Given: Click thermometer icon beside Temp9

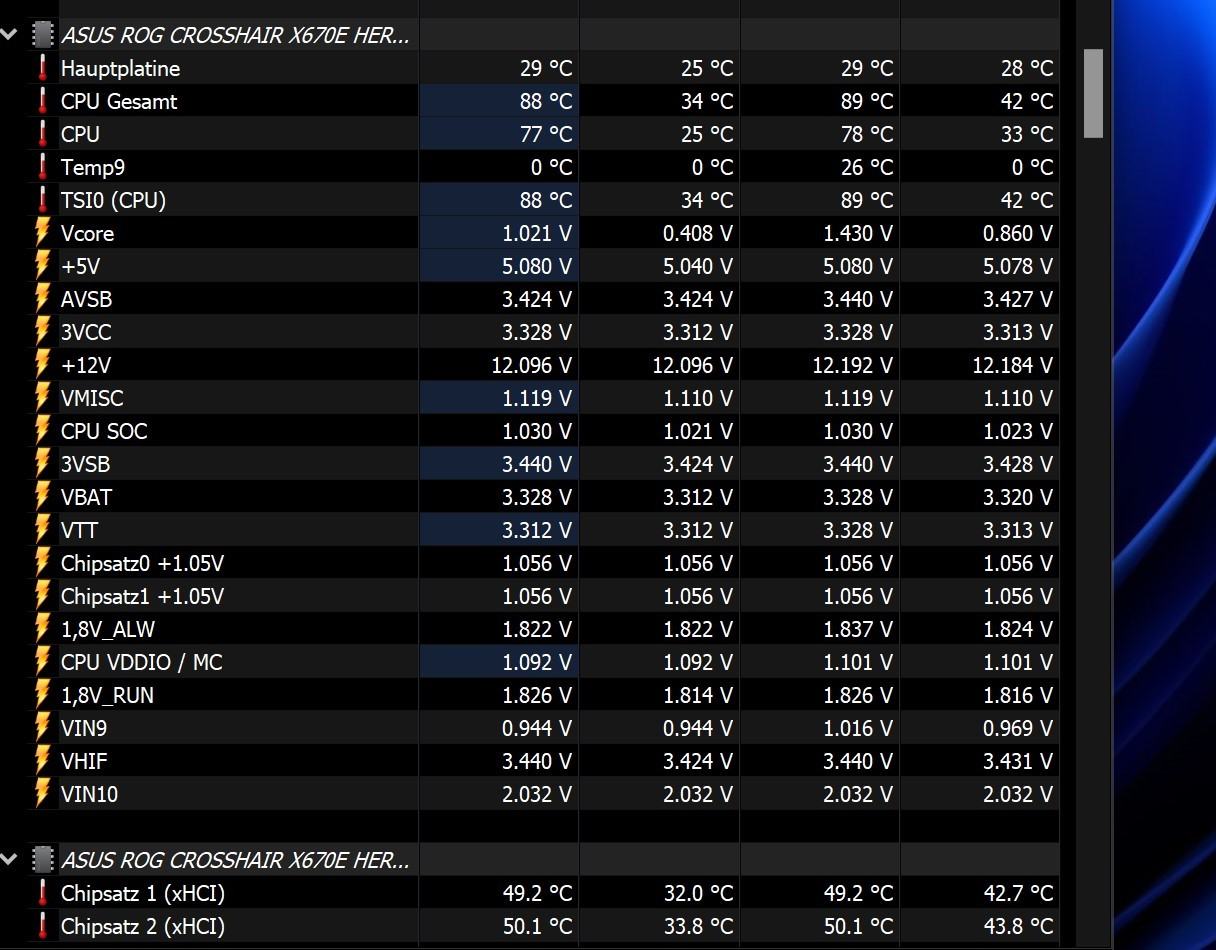Looking at the screenshot, I should (42, 167).
